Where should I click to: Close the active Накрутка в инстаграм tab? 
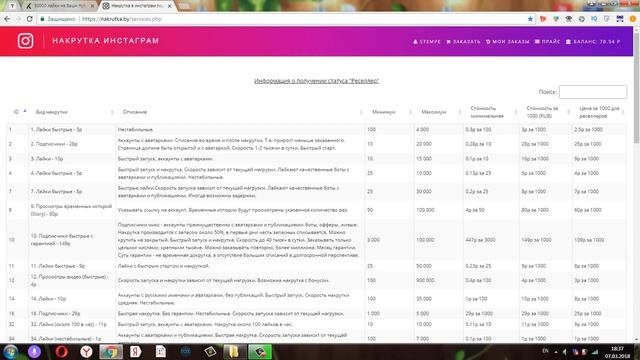pyautogui.click(x=170, y=6)
